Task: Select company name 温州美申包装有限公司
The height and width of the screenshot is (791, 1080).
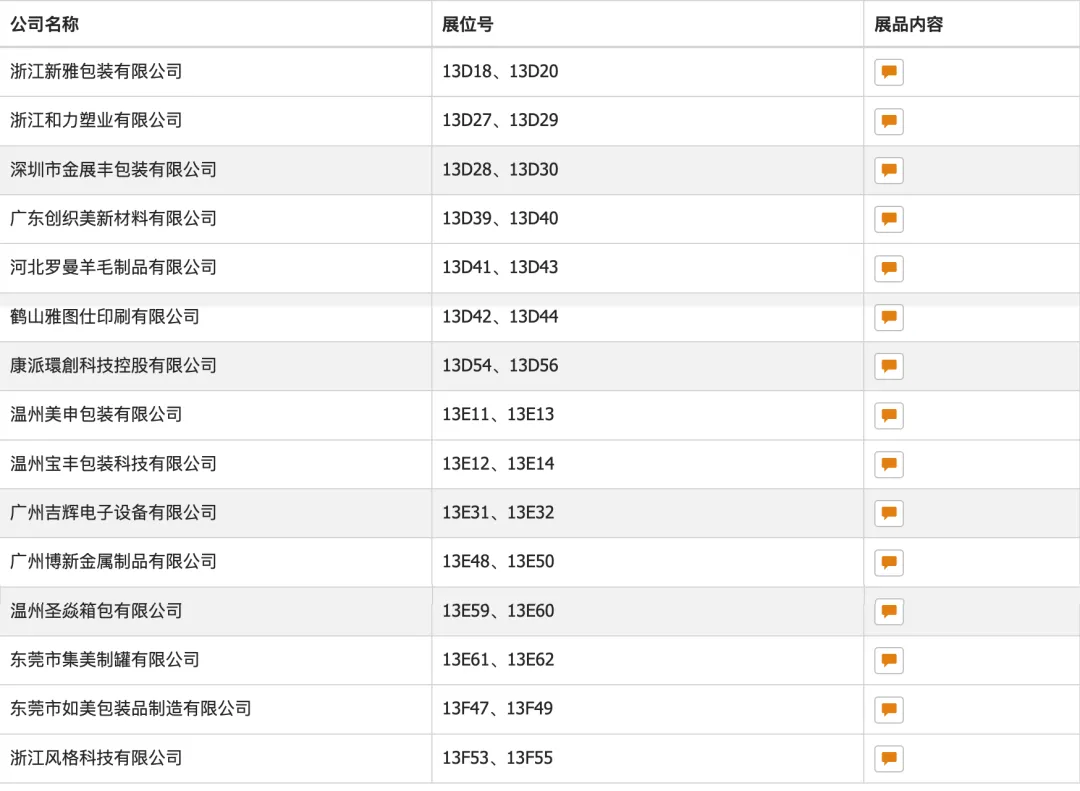Action: coord(96,414)
